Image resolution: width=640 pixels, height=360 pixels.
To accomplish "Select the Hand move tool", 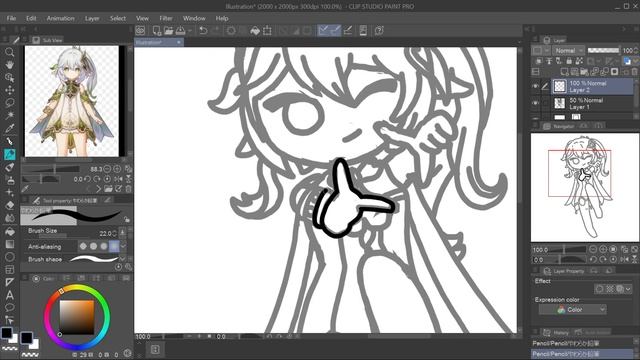I will [x=9, y=65].
